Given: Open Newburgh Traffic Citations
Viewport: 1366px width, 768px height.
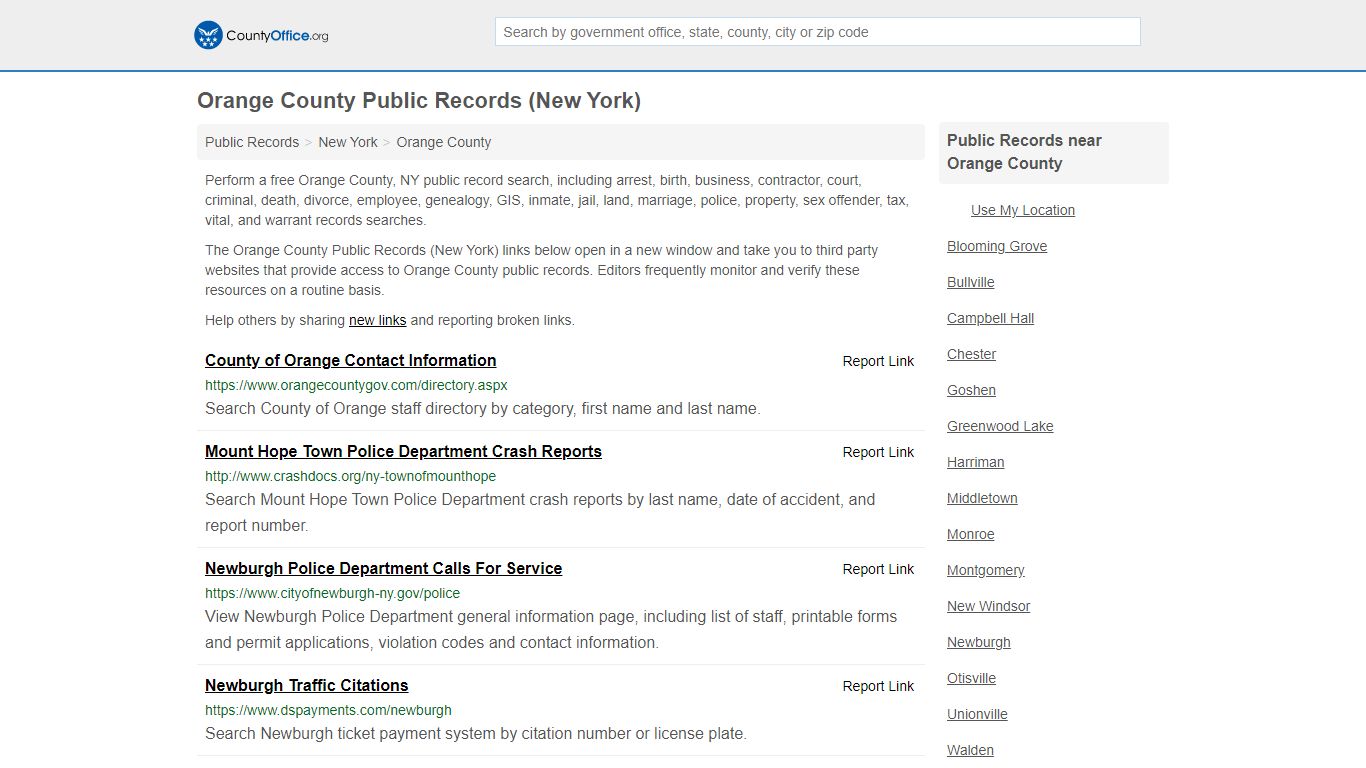Looking at the screenshot, I should pos(306,685).
